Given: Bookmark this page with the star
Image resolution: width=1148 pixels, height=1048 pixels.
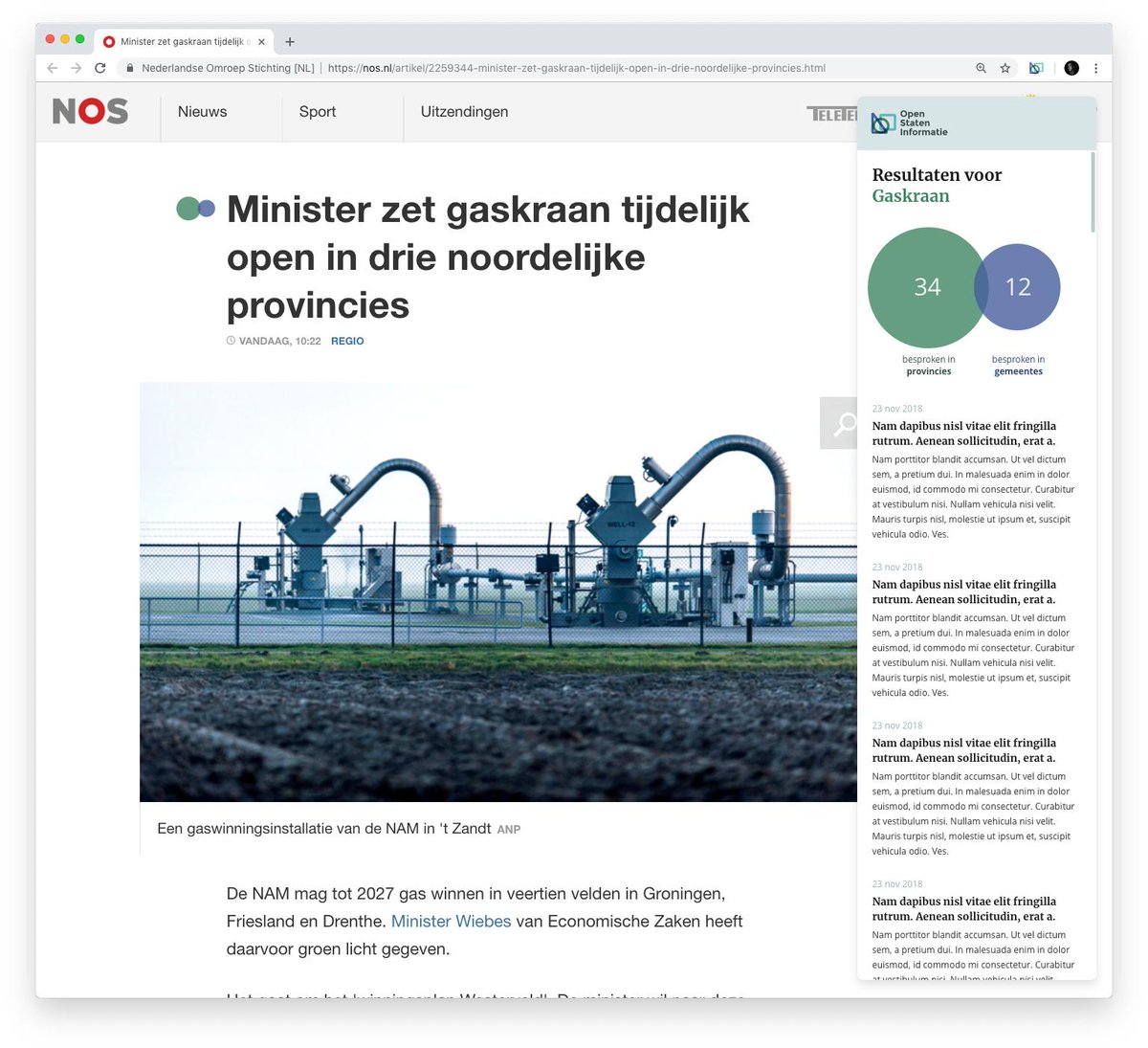Looking at the screenshot, I should pyautogui.click(x=1005, y=68).
